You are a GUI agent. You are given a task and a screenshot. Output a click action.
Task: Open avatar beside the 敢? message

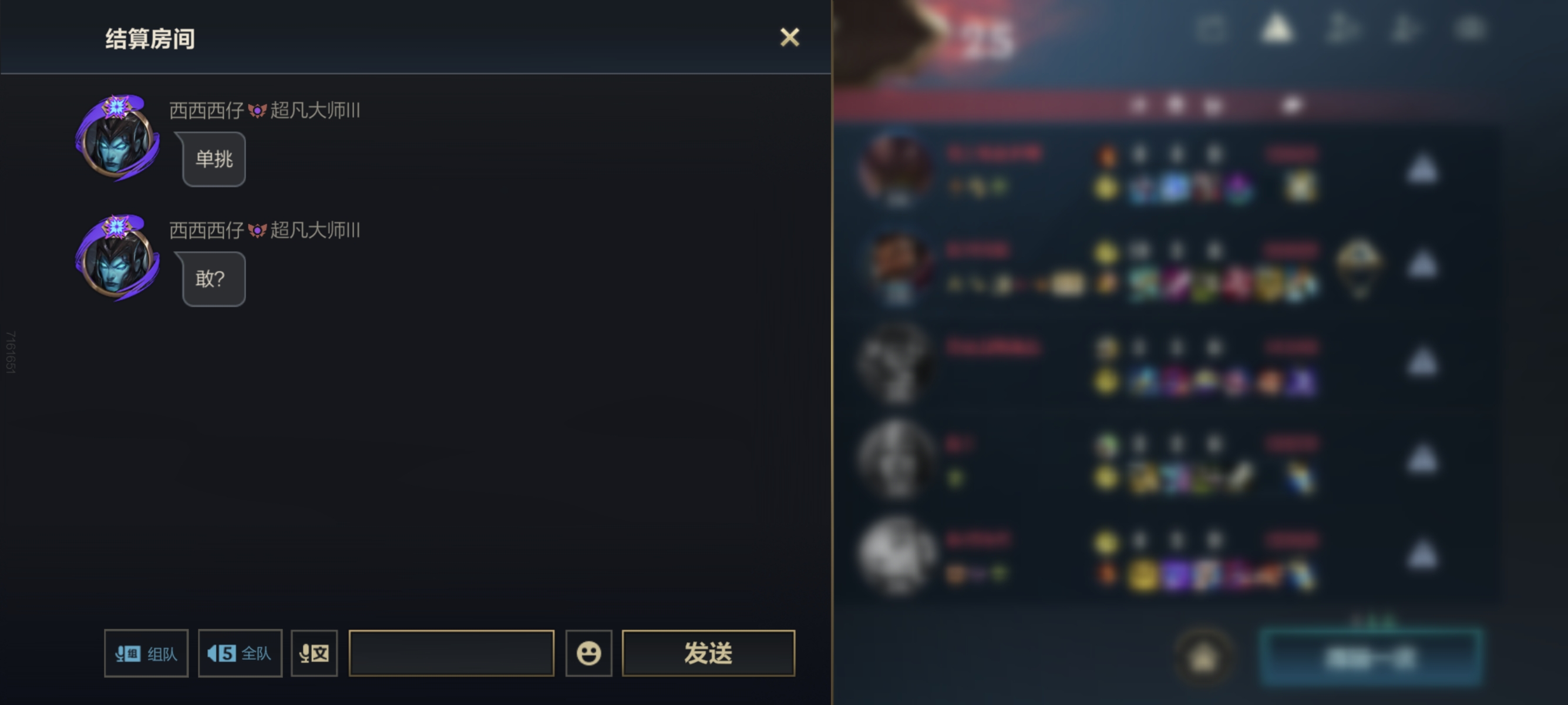117,258
